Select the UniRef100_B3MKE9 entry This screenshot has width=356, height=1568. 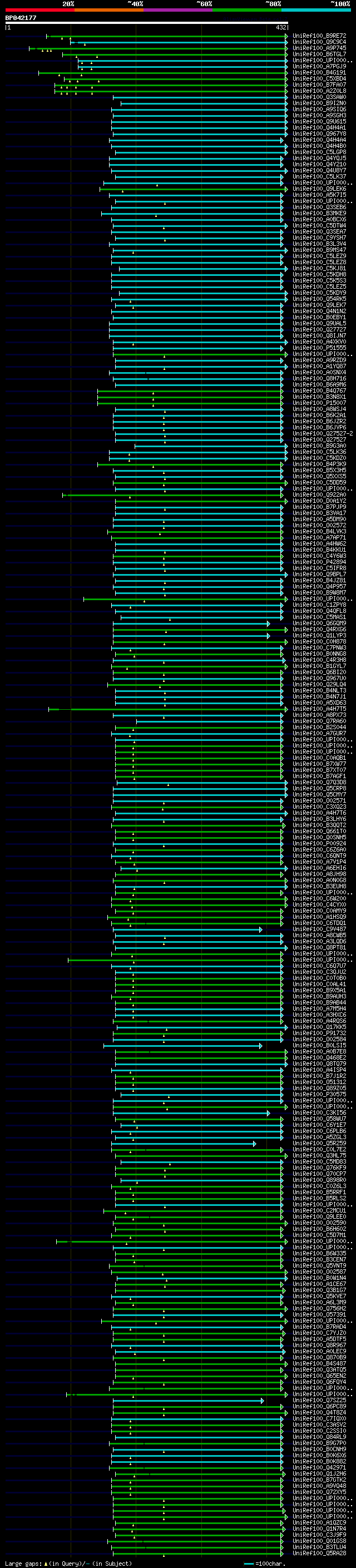pos(319,213)
